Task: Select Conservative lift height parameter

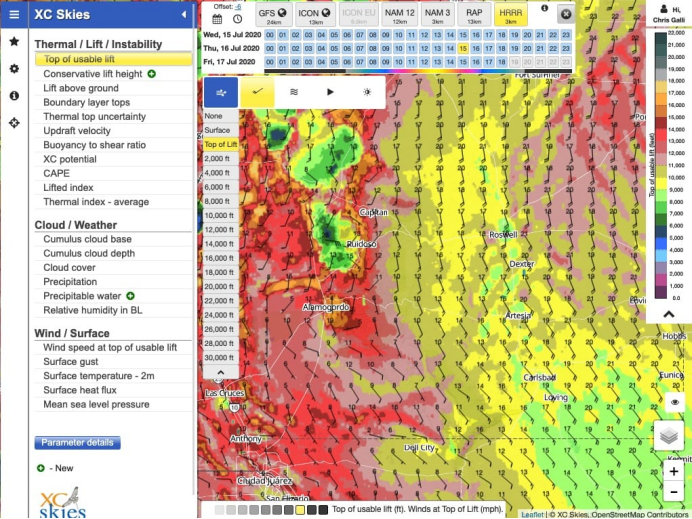Action: pos(113,74)
